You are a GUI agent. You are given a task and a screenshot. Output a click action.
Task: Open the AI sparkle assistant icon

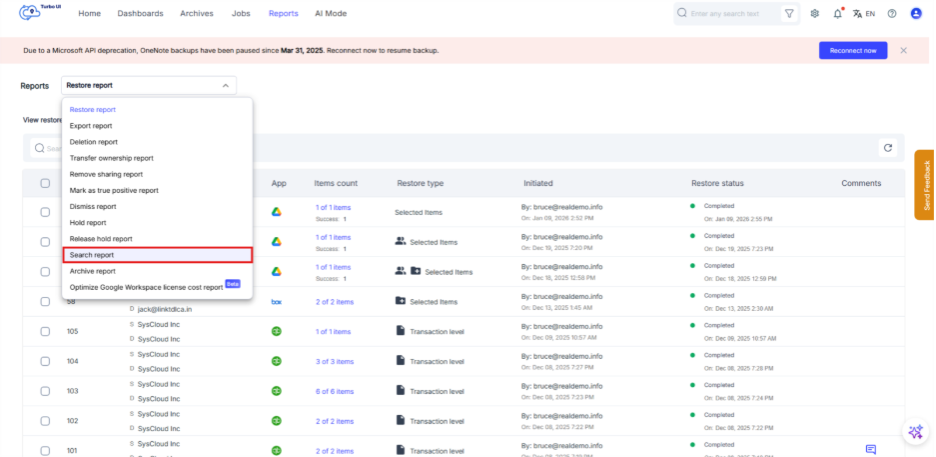coord(915,432)
